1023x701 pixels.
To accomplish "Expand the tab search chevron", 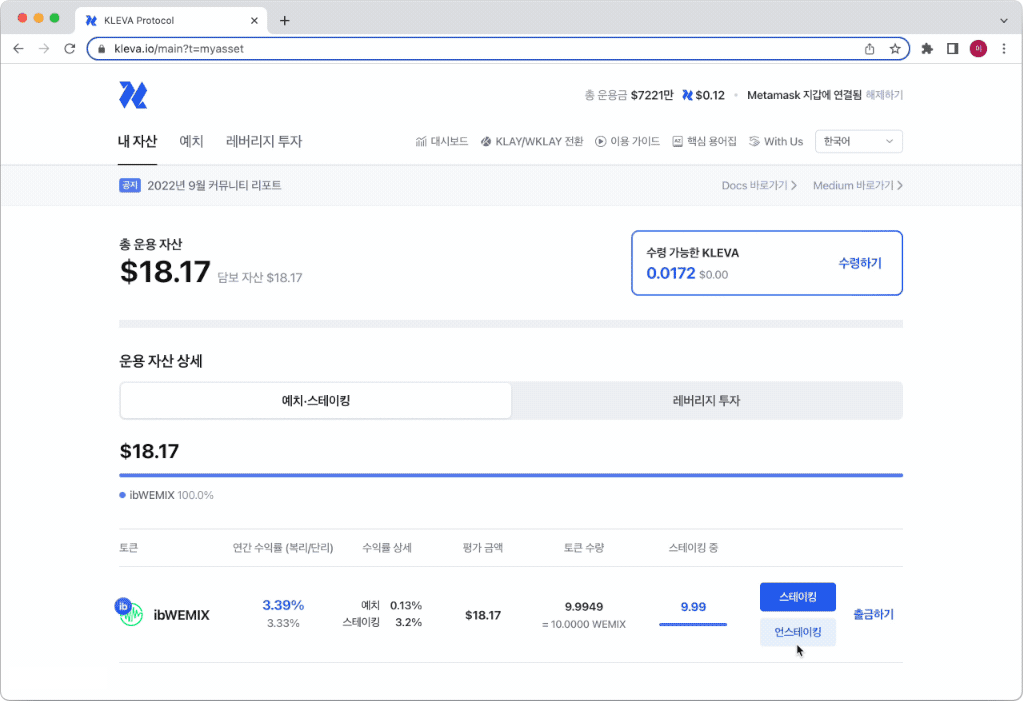I will coord(1003,20).
